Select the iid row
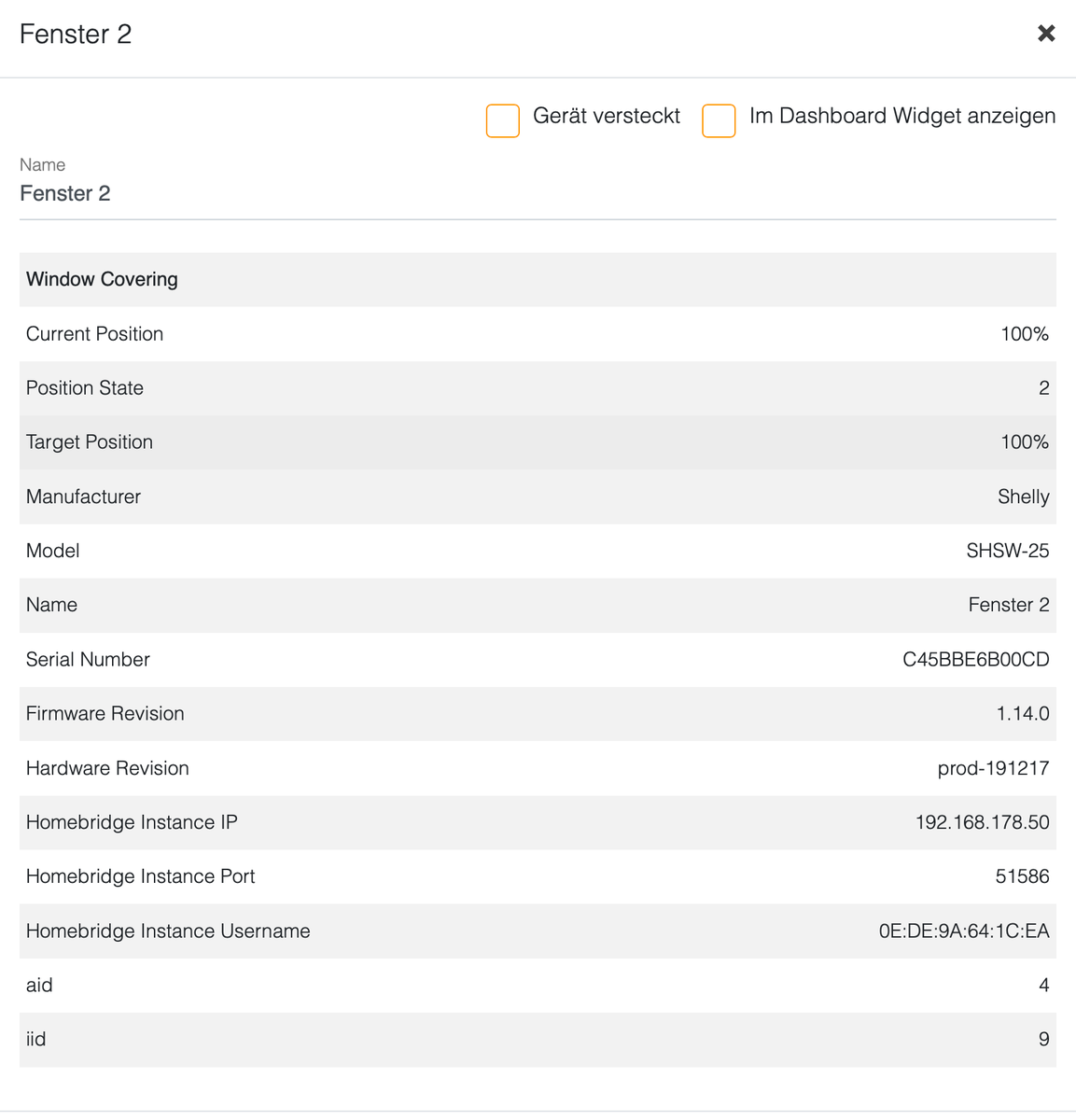The width and height of the screenshot is (1076, 1120). [x=537, y=1040]
